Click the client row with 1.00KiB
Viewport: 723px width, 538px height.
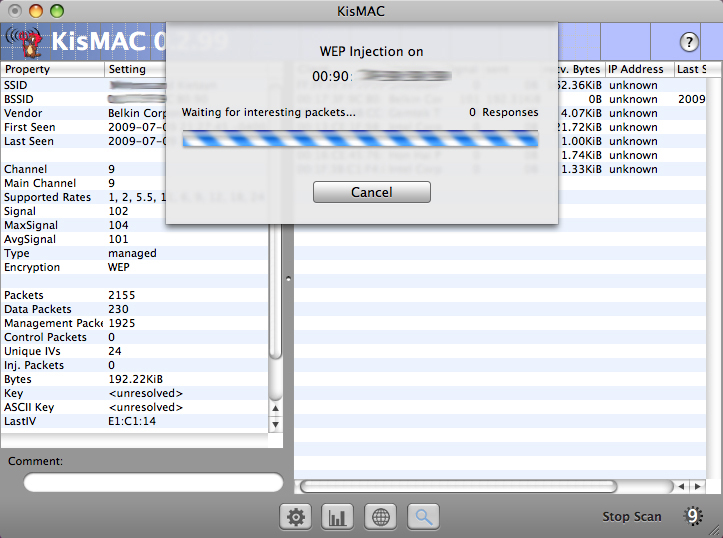632,141
